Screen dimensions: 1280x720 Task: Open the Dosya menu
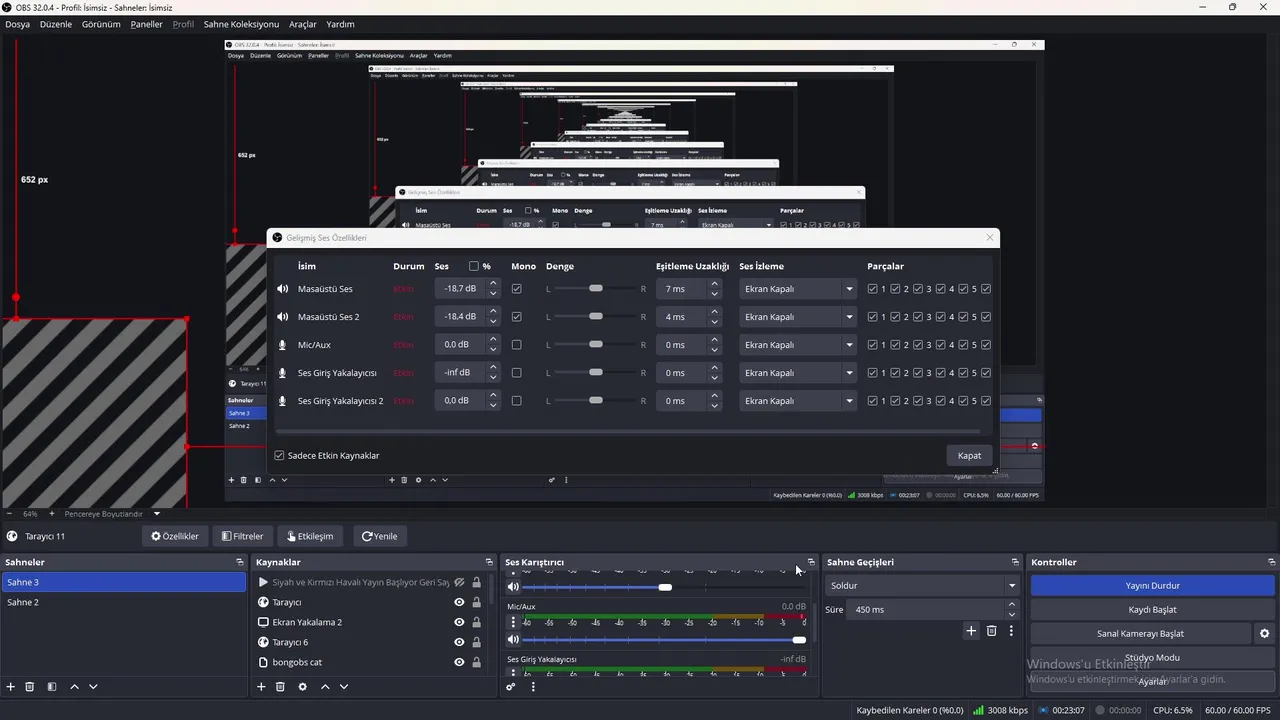click(x=17, y=24)
